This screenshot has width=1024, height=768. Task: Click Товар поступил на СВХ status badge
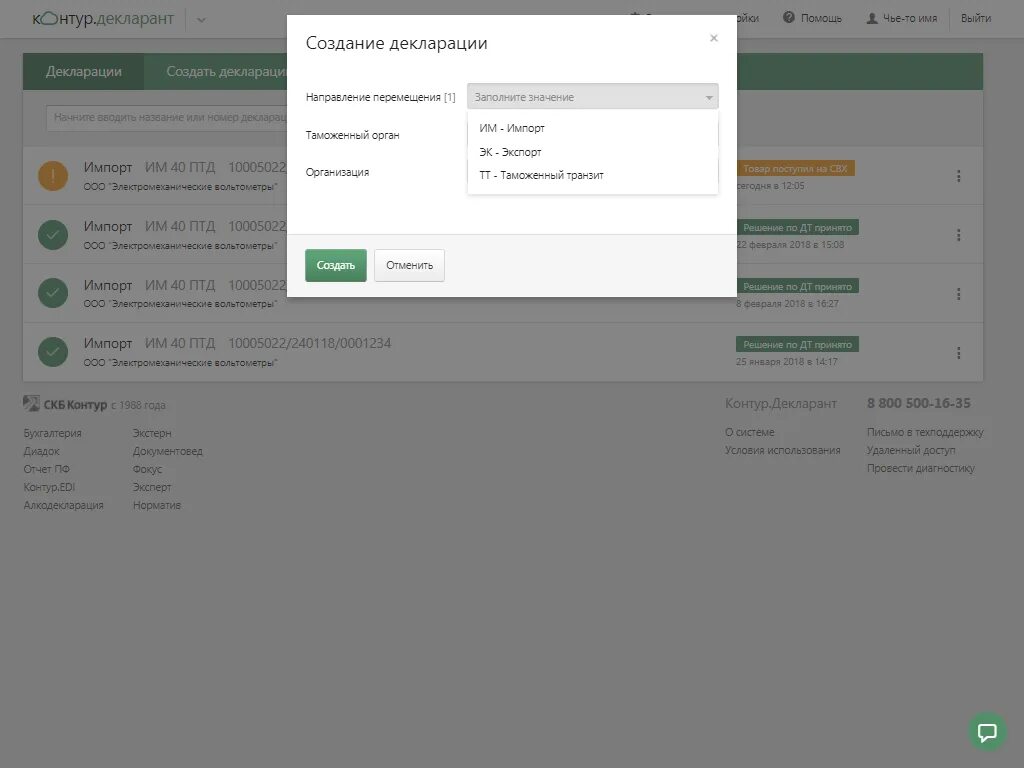point(795,168)
